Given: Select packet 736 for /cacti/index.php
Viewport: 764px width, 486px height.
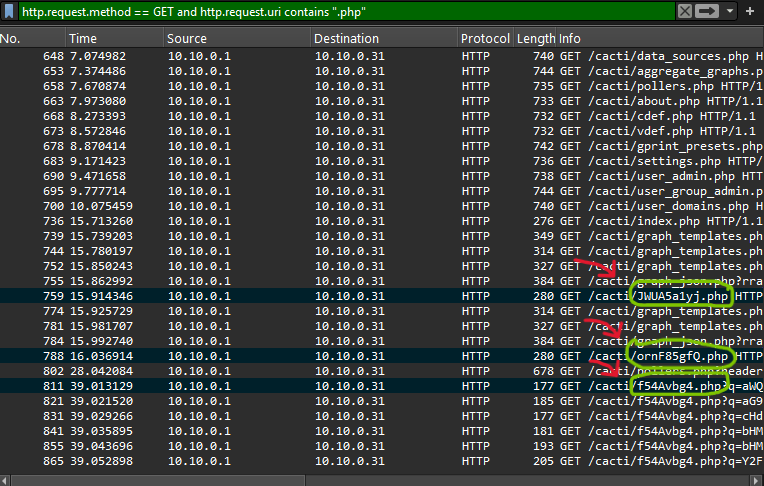Looking at the screenshot, I should [x=300, y=220].
